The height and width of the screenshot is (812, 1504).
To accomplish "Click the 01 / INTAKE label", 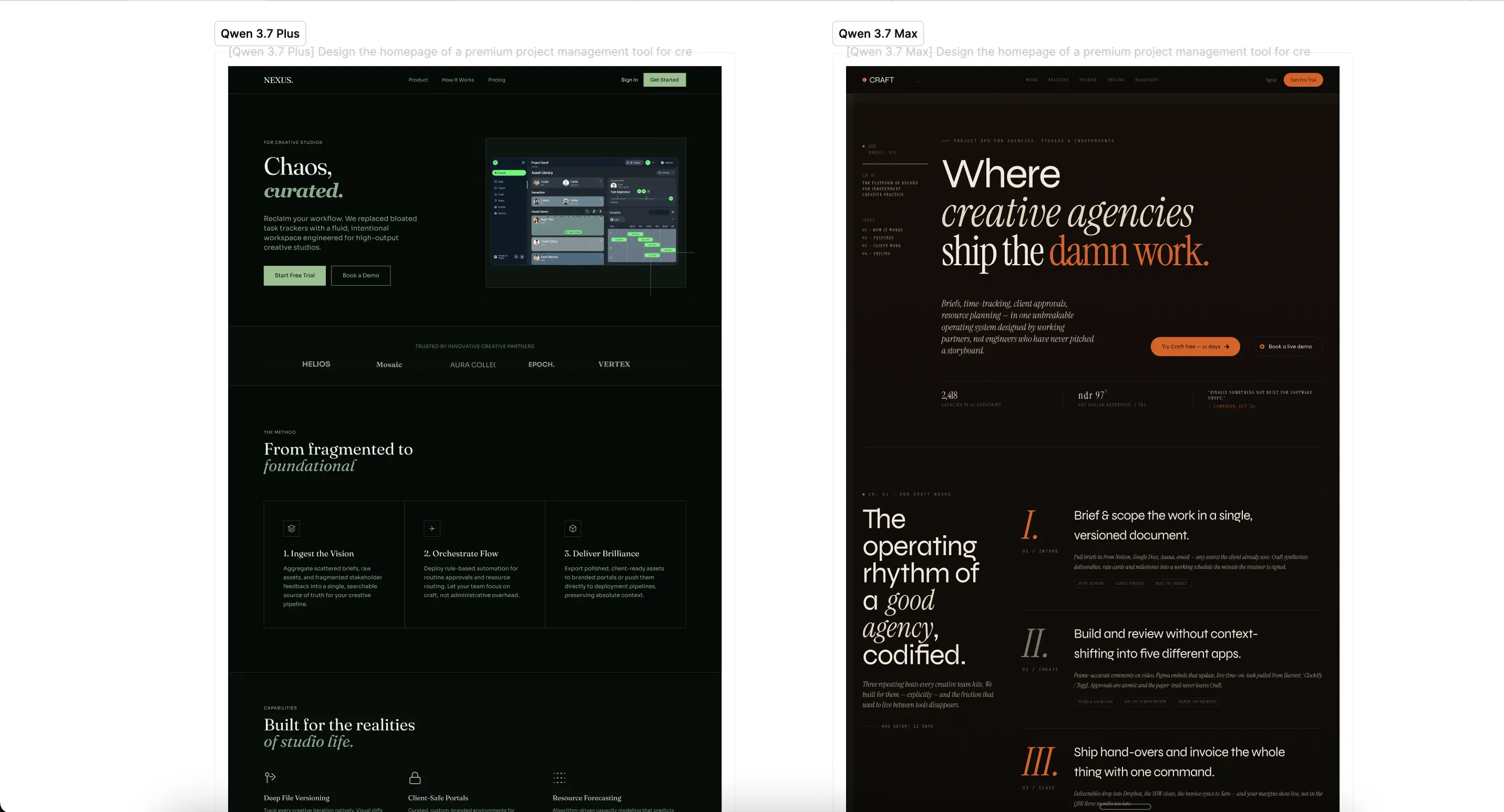I will coord(1040,551).
